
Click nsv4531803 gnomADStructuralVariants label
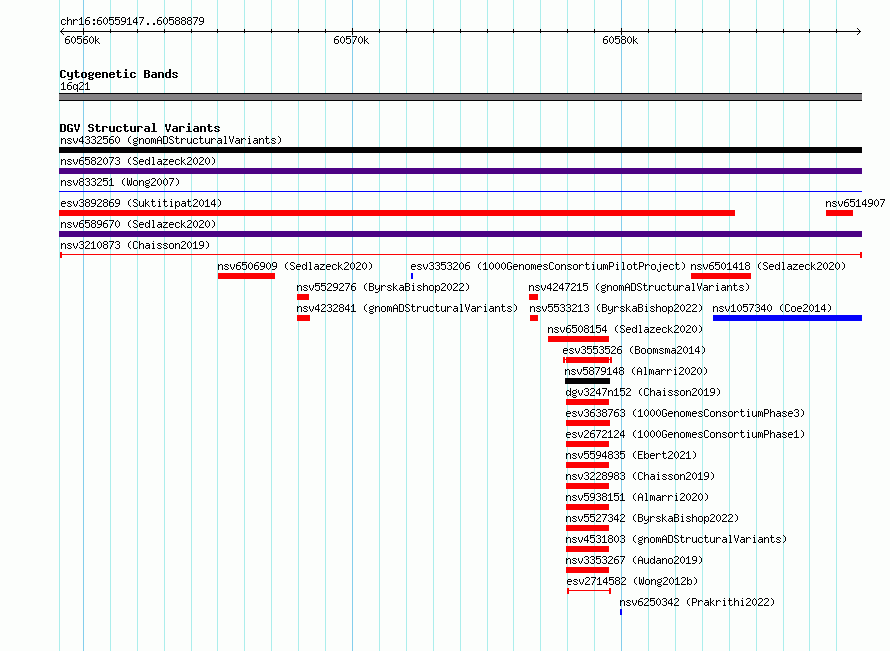676,539
